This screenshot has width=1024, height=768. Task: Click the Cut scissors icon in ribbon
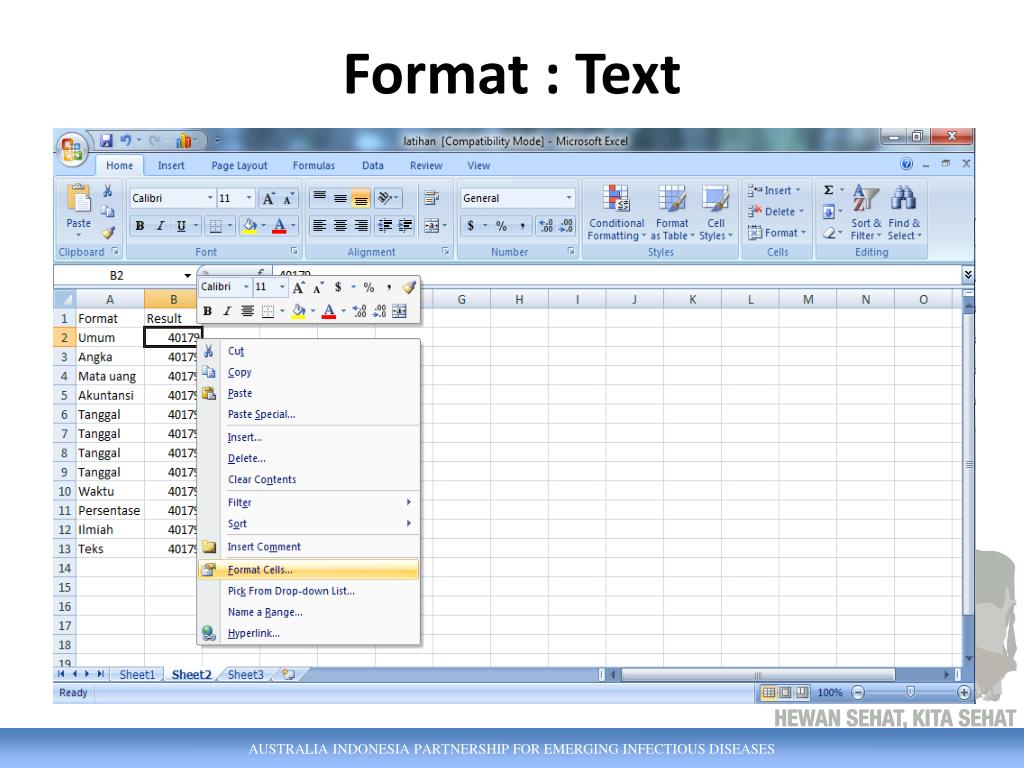pyautogui.click(x=108, y=191)
